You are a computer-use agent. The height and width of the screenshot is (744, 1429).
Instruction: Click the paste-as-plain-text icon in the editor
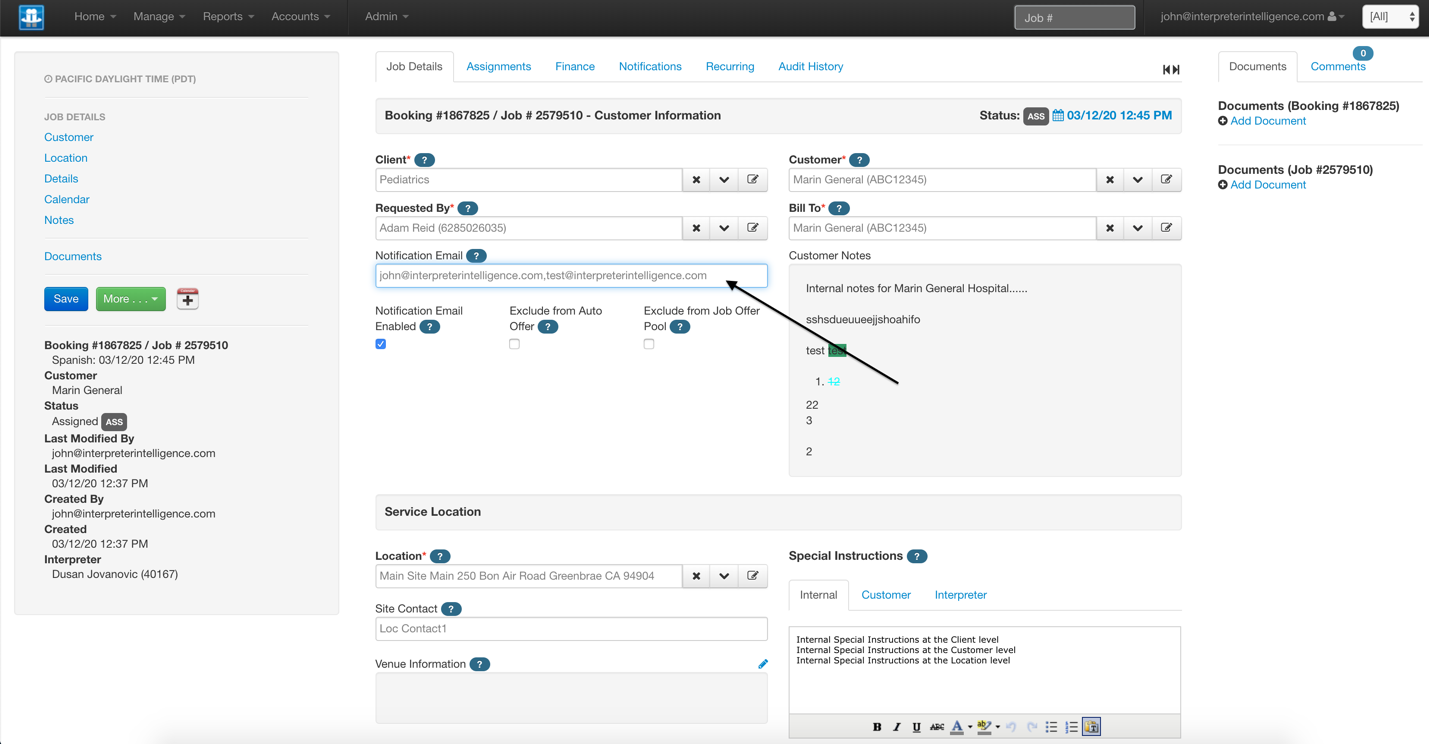tap(1091, 726)
